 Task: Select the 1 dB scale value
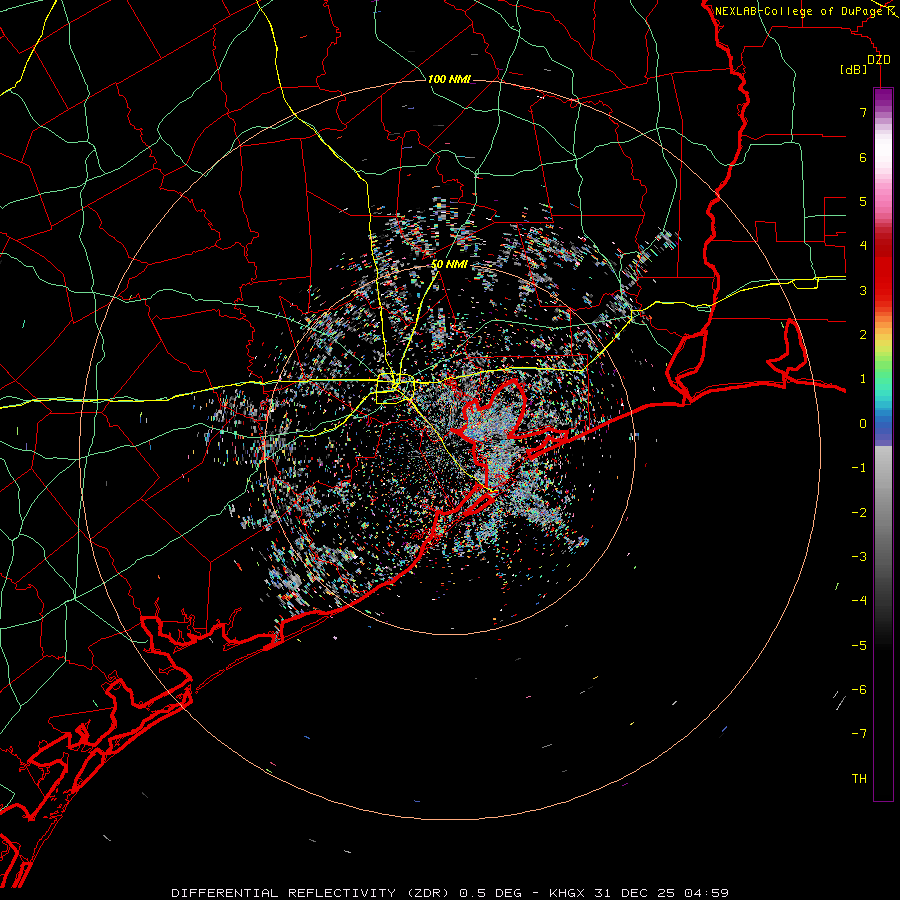pos(863,379)
